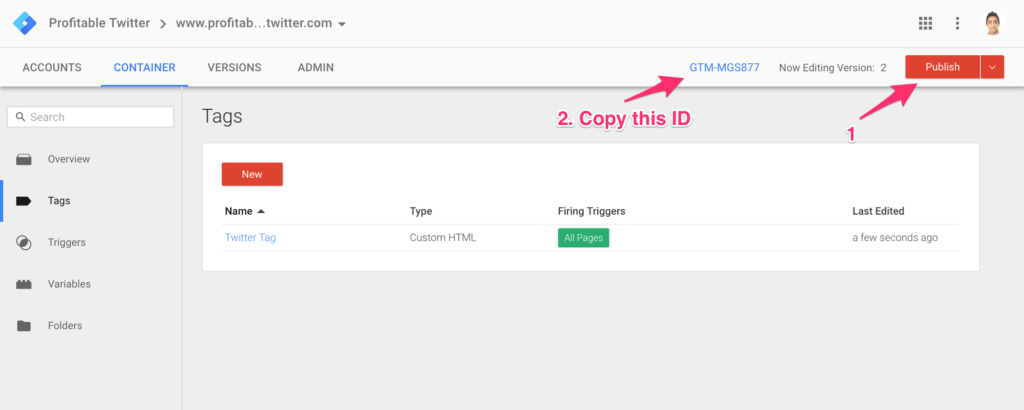
Task: Click the user profile avatar
Action: point(993,24)
